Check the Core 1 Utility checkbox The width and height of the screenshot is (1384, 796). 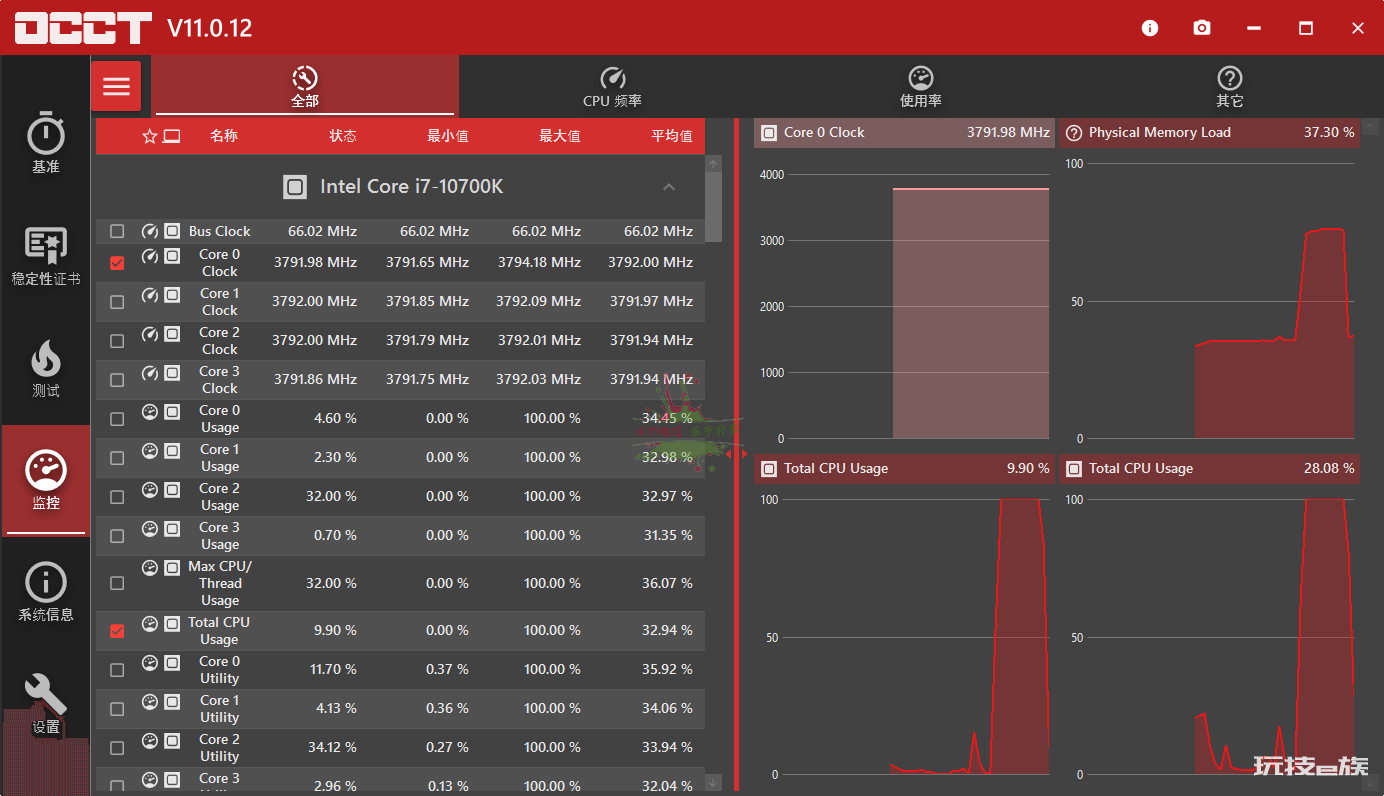click(x=117, y=709)
